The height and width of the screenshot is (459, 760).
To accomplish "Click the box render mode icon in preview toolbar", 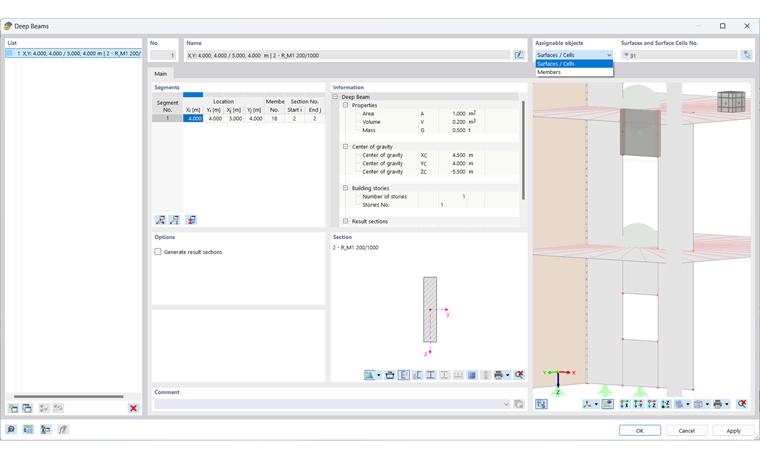I will click(698, 404).
